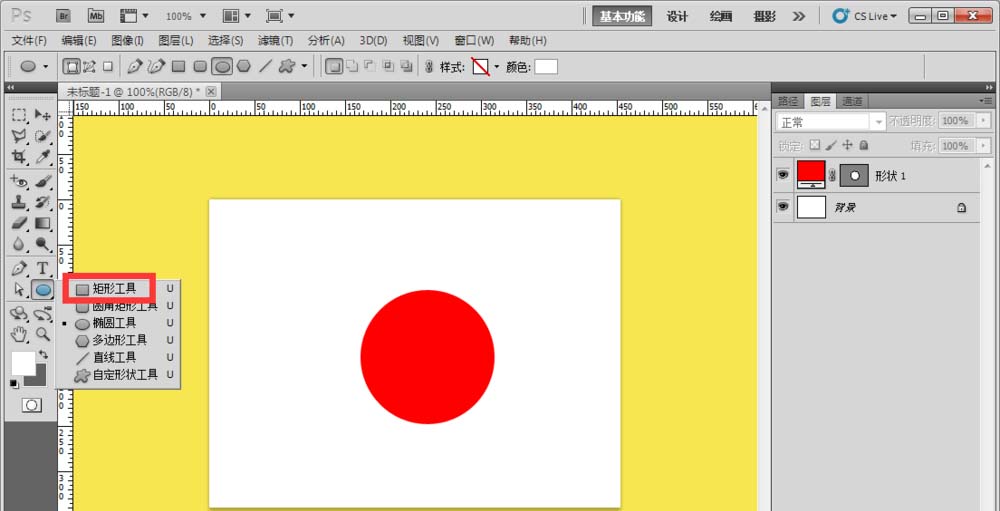Open the 样式 style picker dropdown arrow
The width and height of the screenshot is (1000, 511).
(x=496, y=67)
